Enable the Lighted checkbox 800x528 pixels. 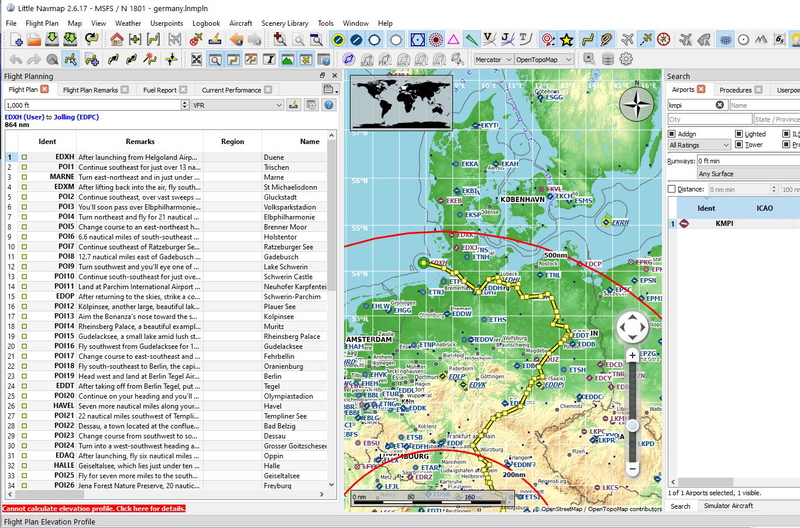click(x=739, y=134)
